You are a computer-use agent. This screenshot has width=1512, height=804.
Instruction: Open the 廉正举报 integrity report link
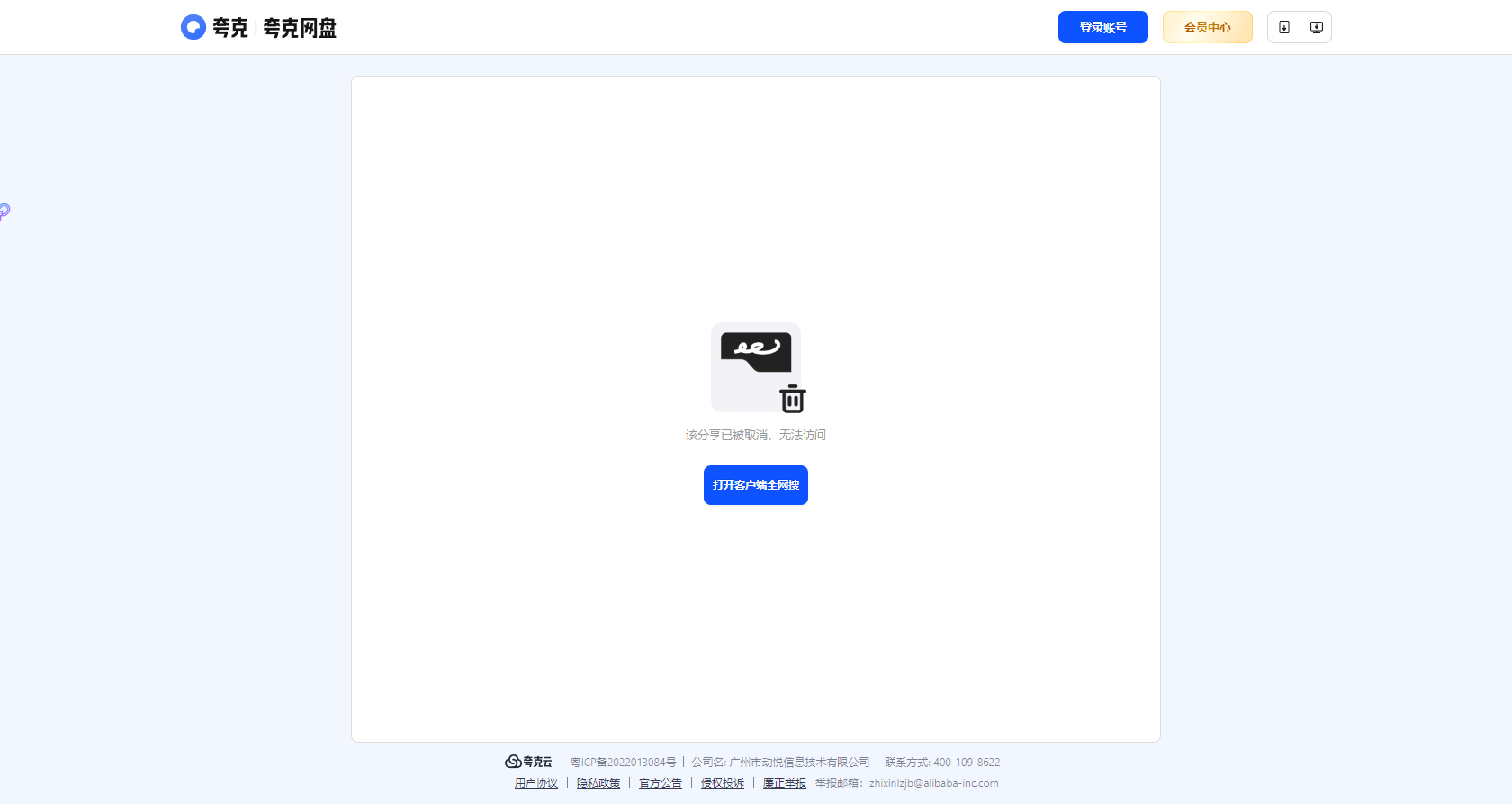[x=785, y=783]
